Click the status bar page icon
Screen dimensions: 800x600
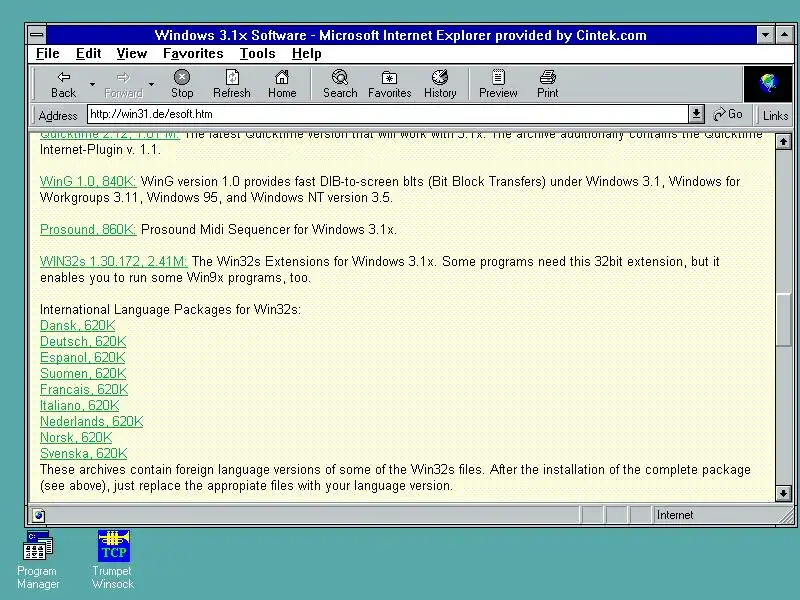tap(38, 515)
